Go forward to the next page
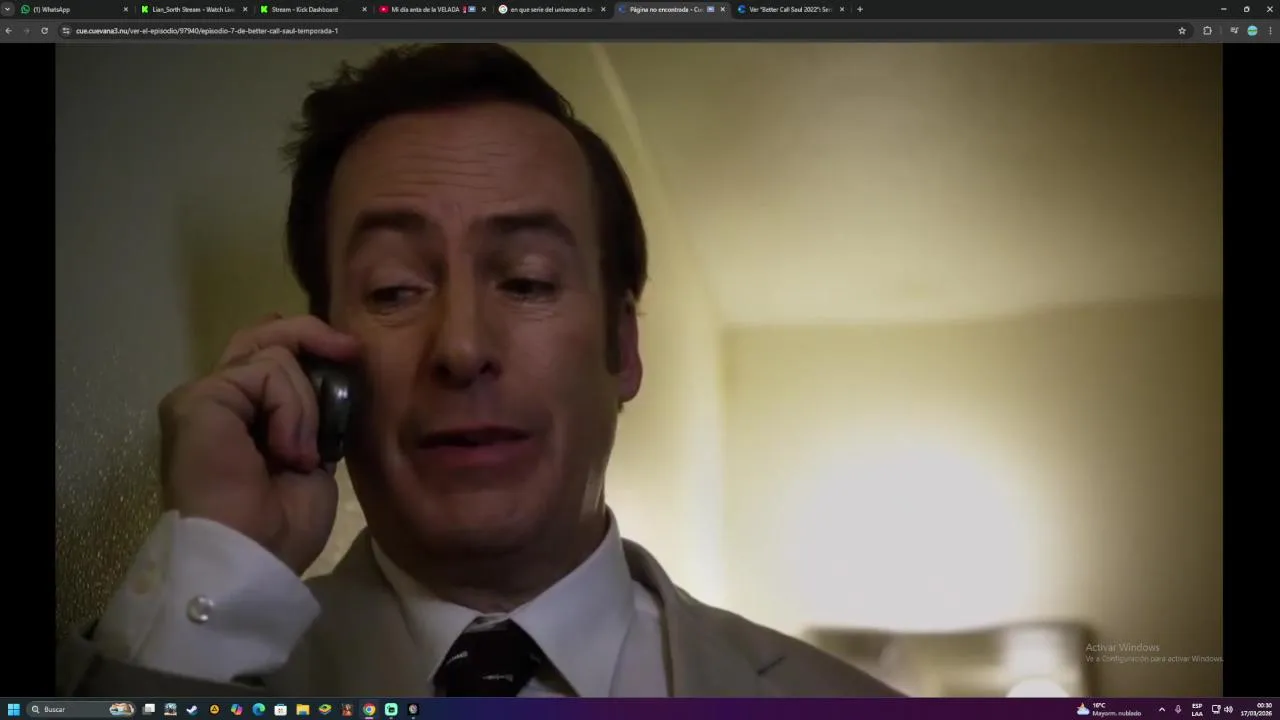Image resolution: width=1280 pixels, height=720 pixels. click(26, 31)
